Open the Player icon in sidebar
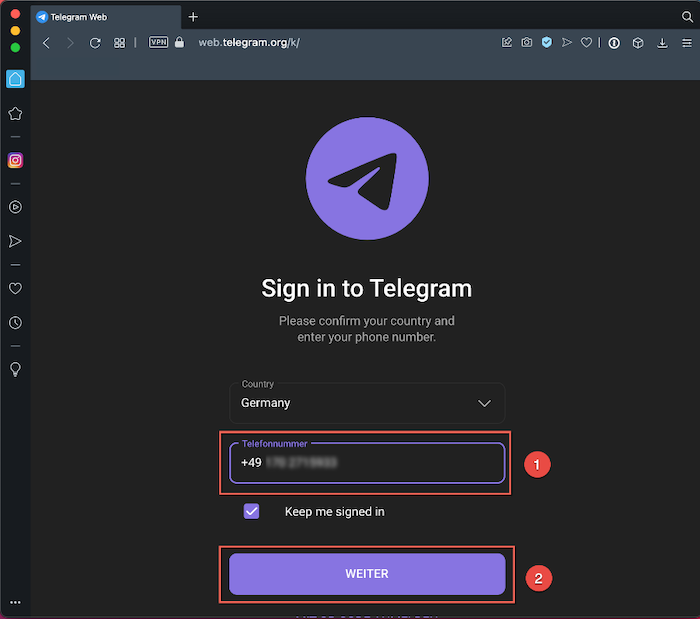700x619 pixels. (15, 207)
